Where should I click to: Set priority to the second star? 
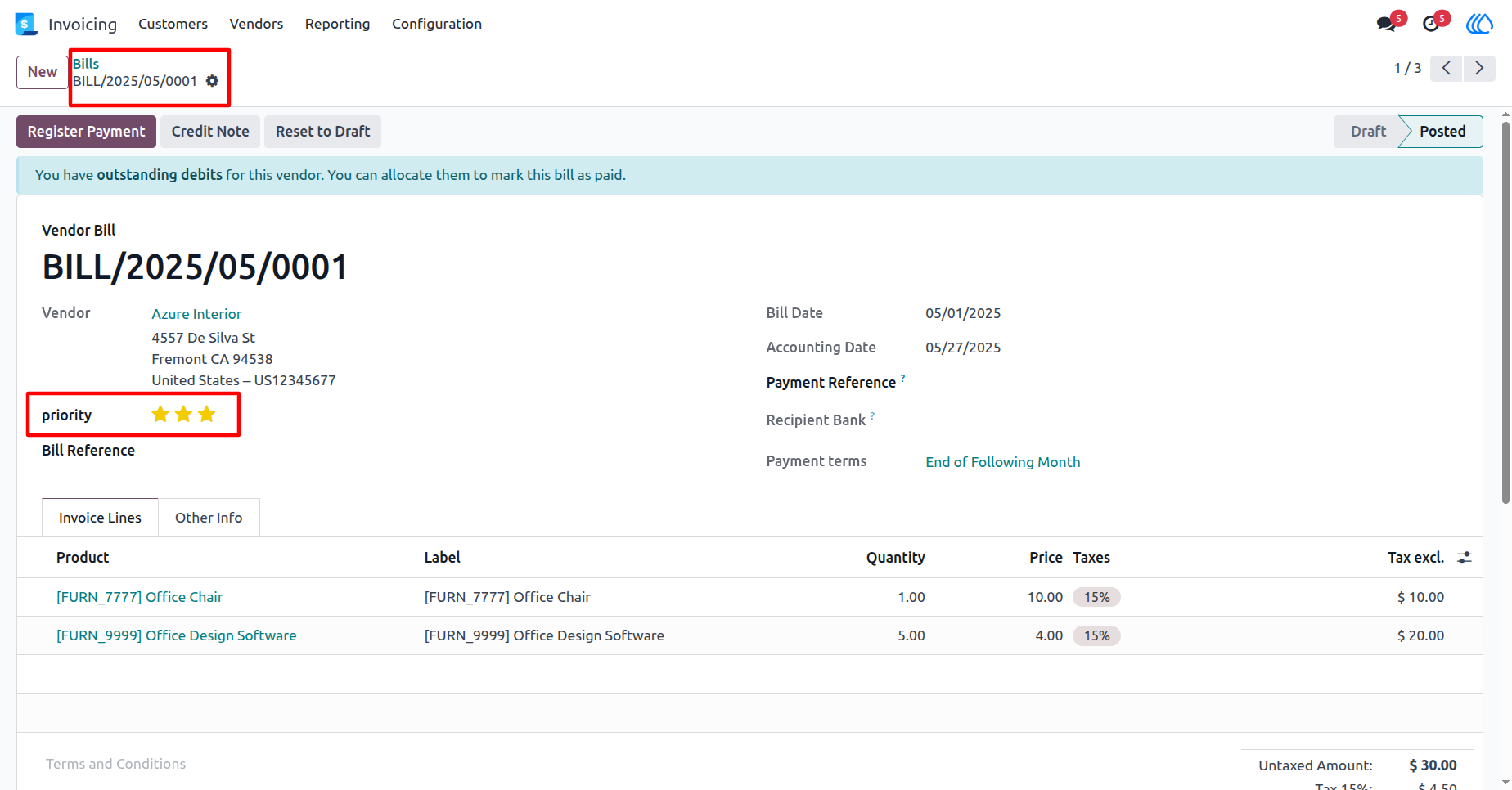[183, 415]
